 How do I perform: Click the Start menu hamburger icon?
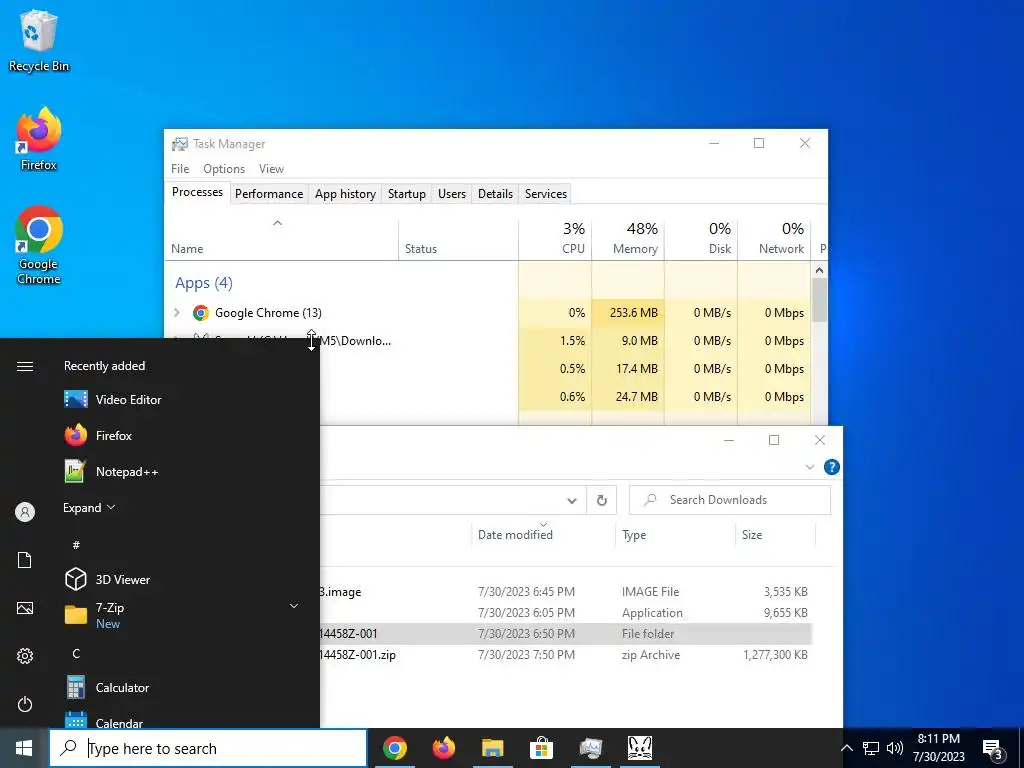25,366
